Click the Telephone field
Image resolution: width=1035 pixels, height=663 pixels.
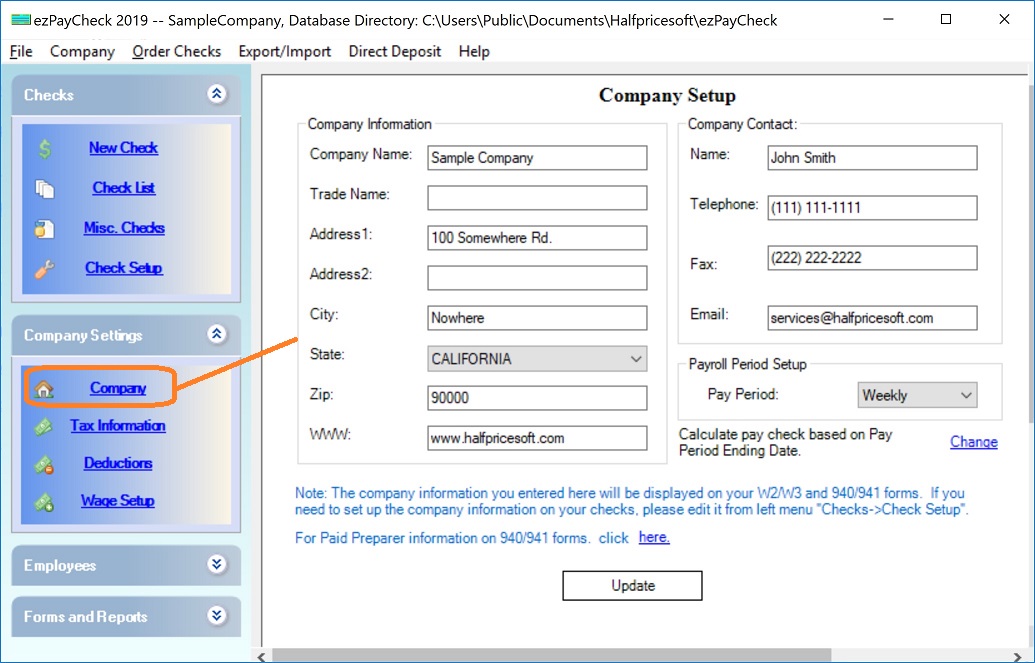point(872,208)
